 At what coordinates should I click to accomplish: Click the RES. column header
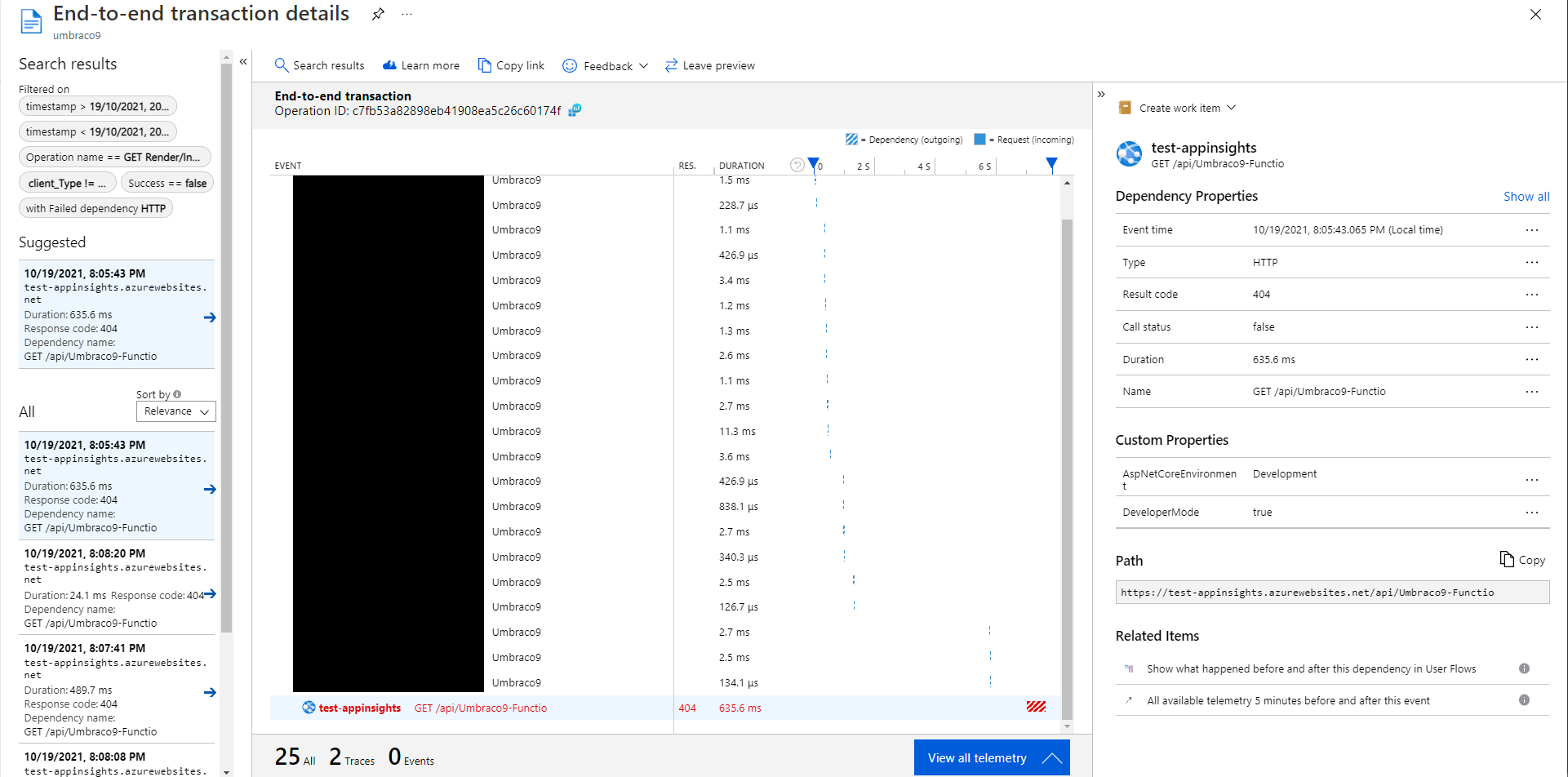(x=687, y=166)
